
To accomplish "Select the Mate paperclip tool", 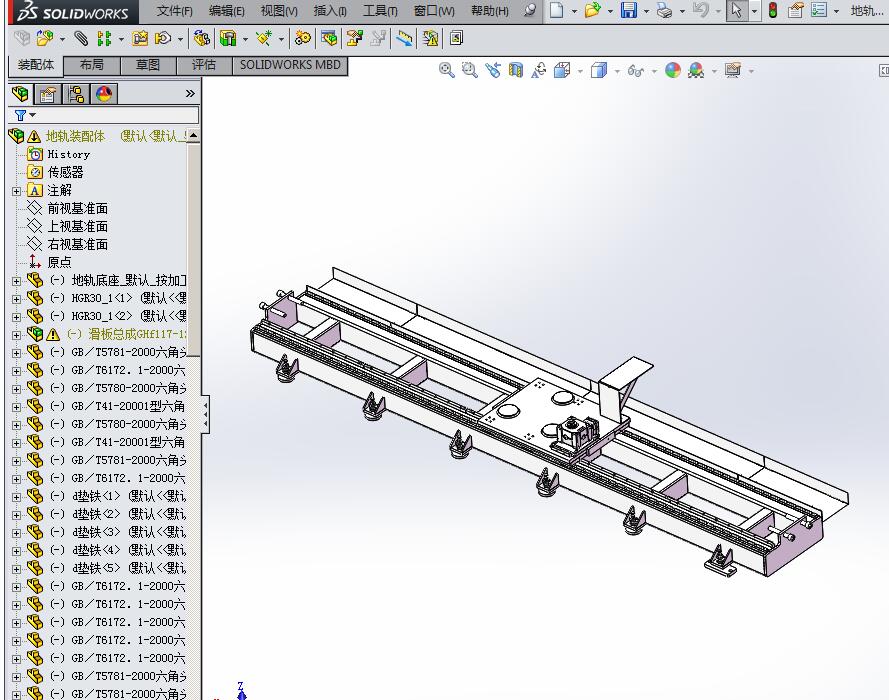I will (81, 38).
